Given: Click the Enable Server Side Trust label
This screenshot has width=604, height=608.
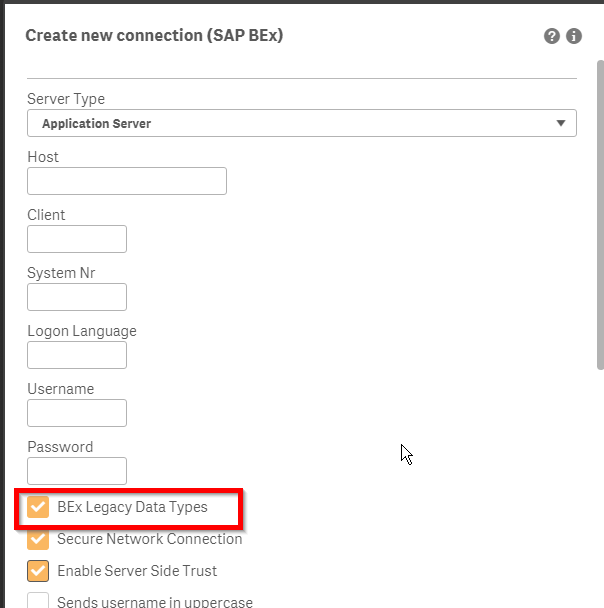Looking at the screenshot, I should point(137,571).
